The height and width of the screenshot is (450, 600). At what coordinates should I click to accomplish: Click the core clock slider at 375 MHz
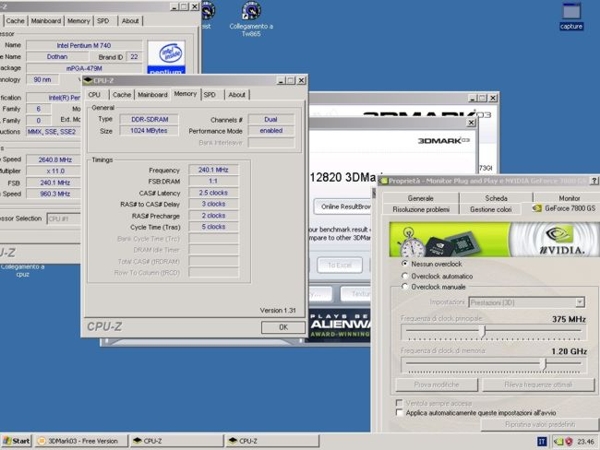tap(483, 331)
